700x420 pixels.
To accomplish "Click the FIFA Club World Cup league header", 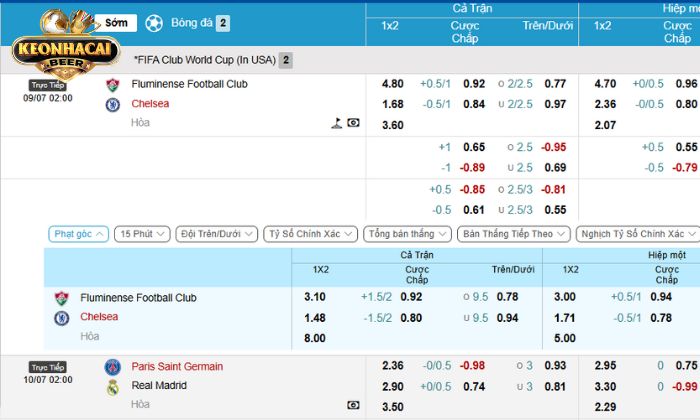I will [x=205, y=60].
